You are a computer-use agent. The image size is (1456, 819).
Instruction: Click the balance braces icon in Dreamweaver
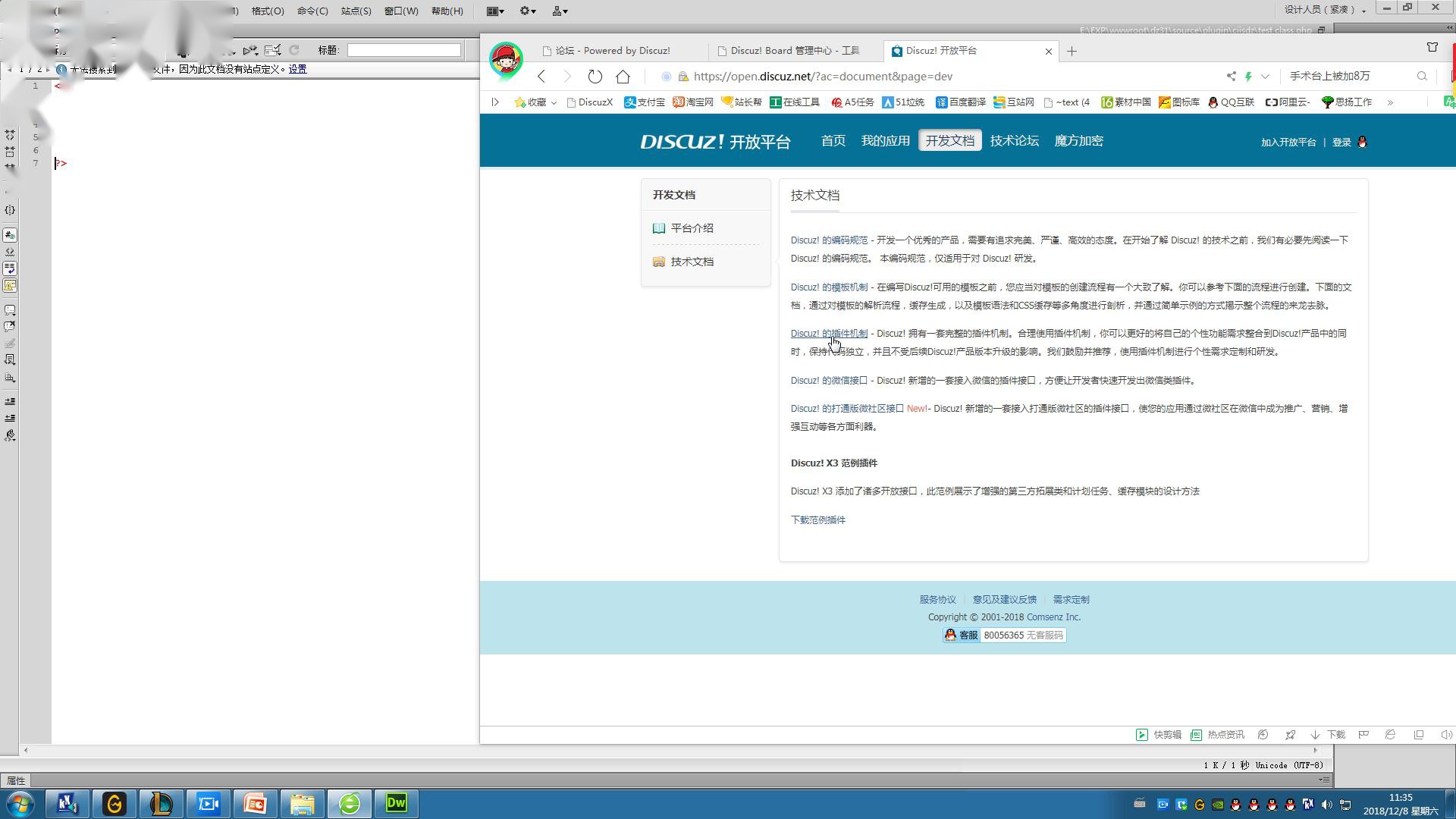click(x=10, y=210)
